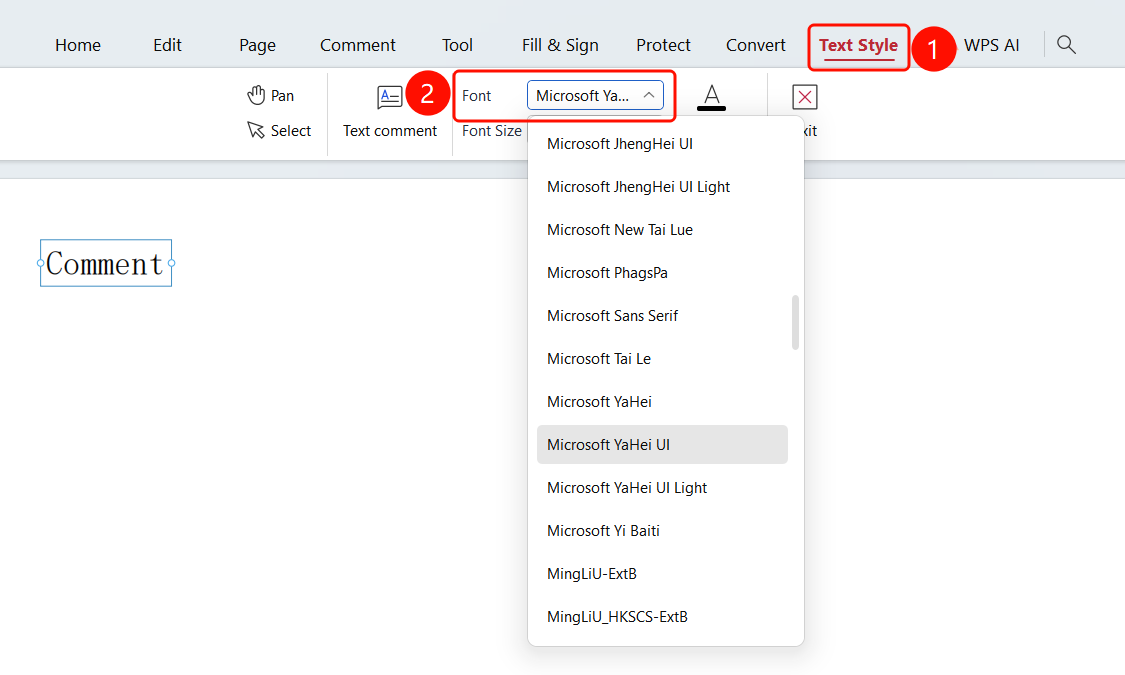The width and height of the screenshot is (1125, 675).
Task: Choose Microsoft JhengHei UI font
Action: (662, 143)
